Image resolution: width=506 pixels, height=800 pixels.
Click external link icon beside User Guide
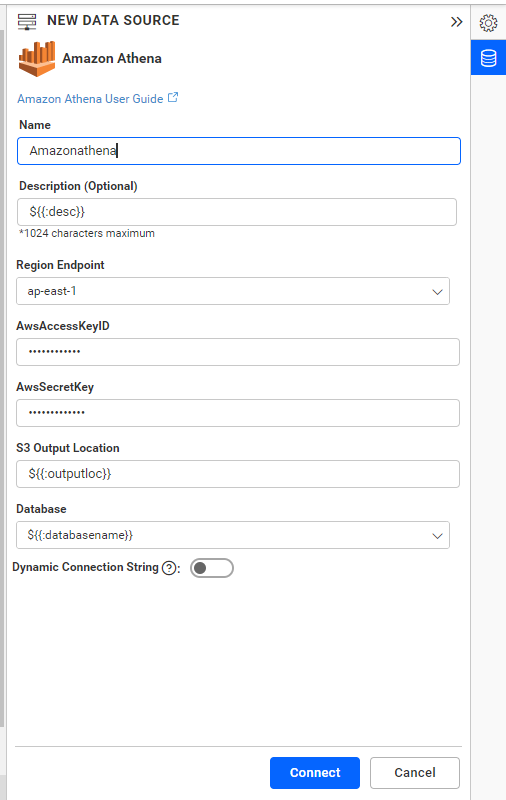(x=173, y=97)
